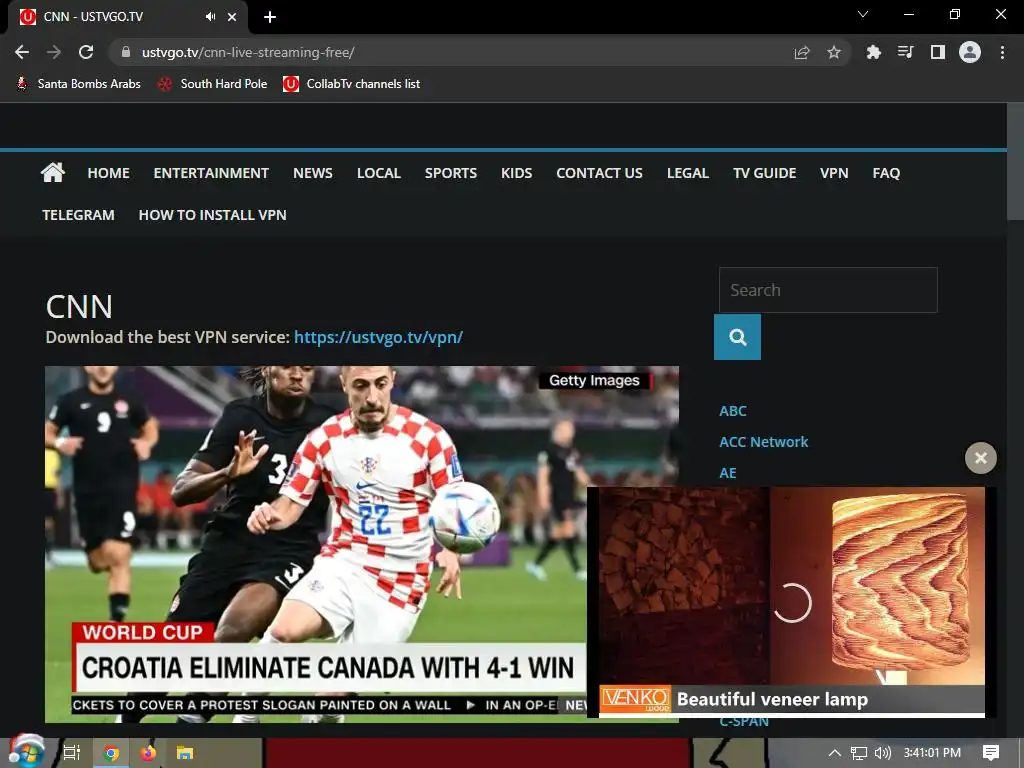
Task: Open the HOME menu item
Action: tap(108, 173)
